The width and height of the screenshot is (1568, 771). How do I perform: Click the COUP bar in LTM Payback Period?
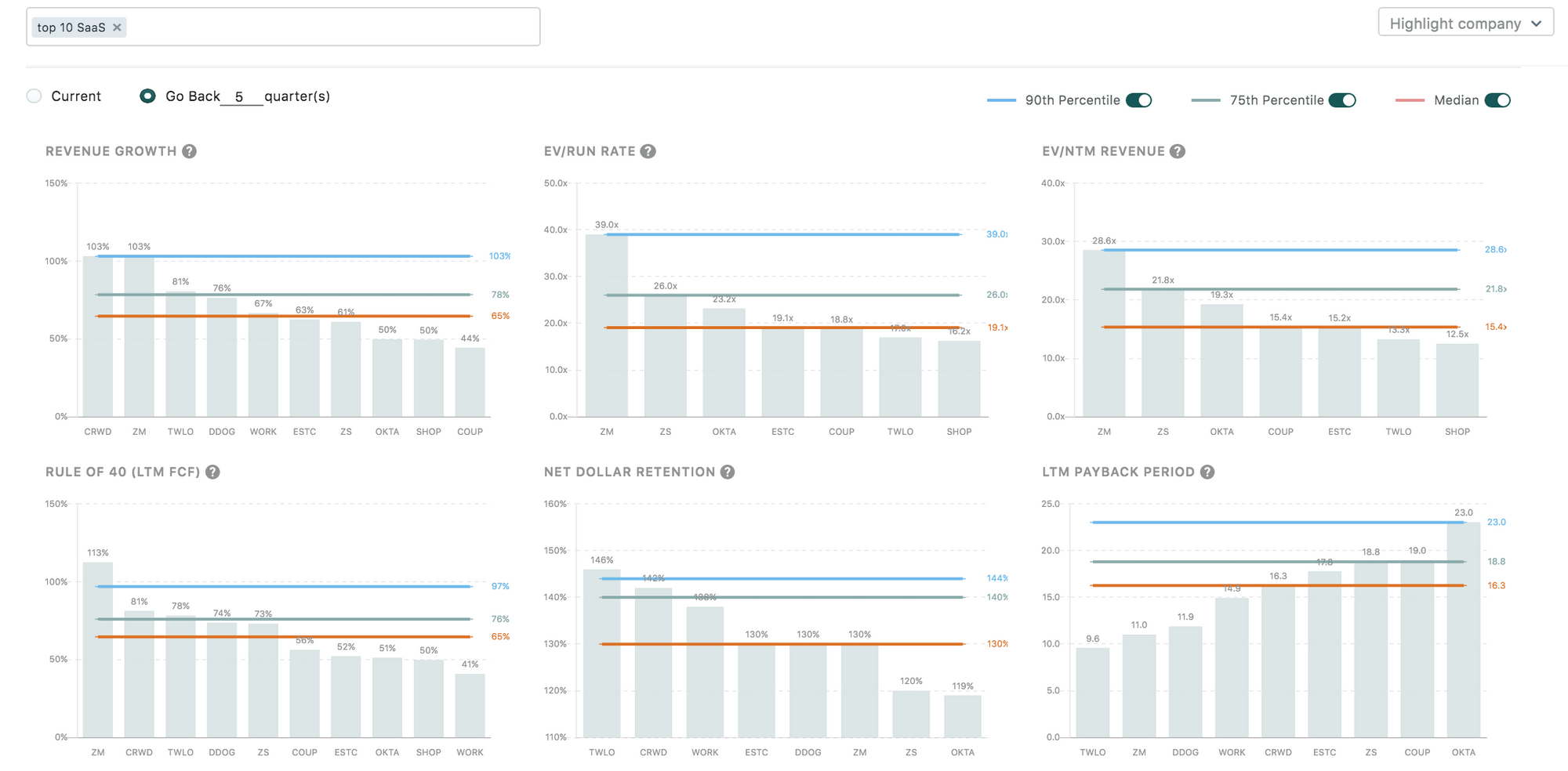[x=1417, y=649]
